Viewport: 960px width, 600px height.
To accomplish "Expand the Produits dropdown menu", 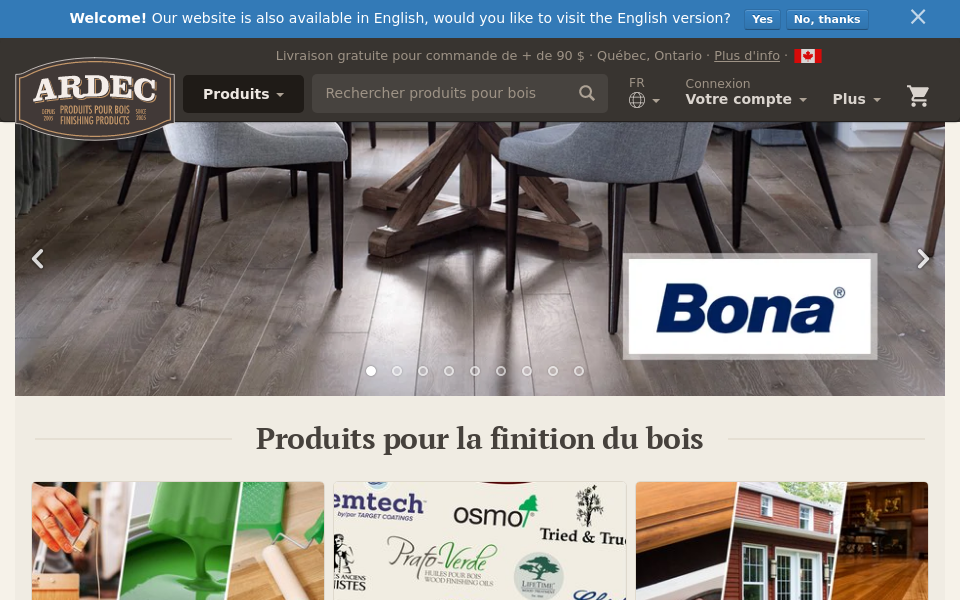I will pos(243,94).
